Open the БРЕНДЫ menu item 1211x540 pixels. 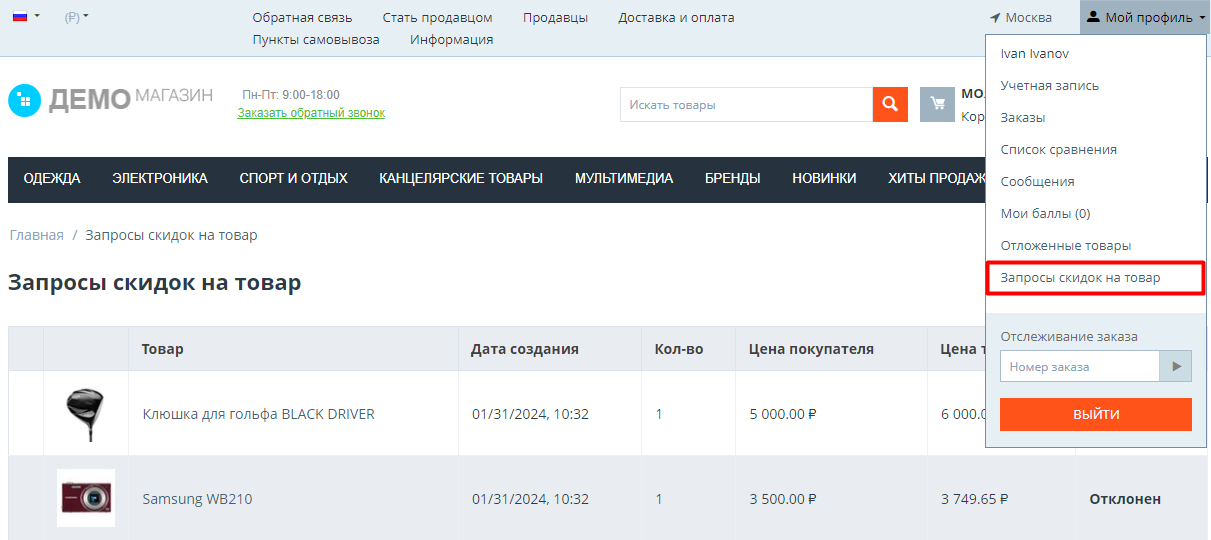(x=732, y=178)
